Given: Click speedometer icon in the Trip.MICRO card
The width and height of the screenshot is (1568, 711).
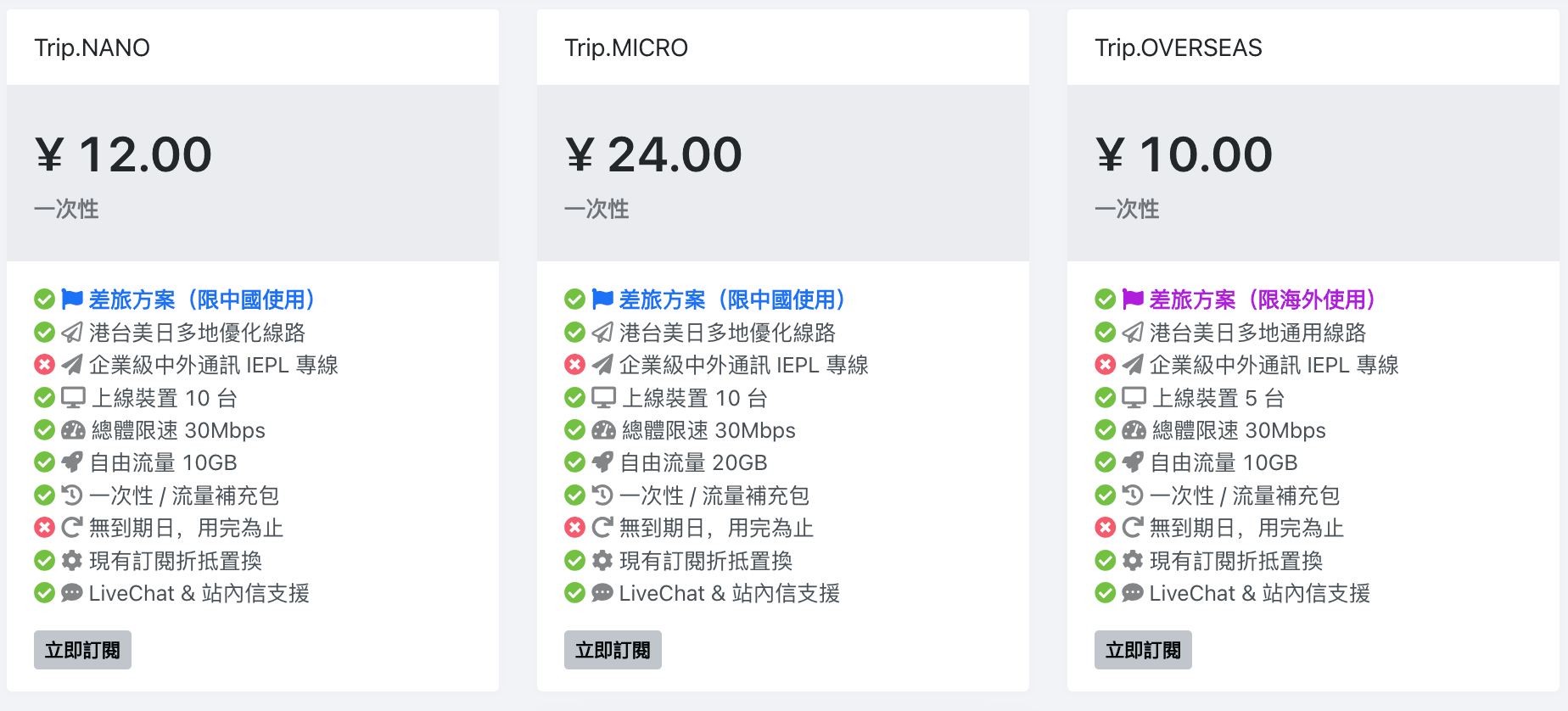Looking at the screenshot, I should (603, 430).
